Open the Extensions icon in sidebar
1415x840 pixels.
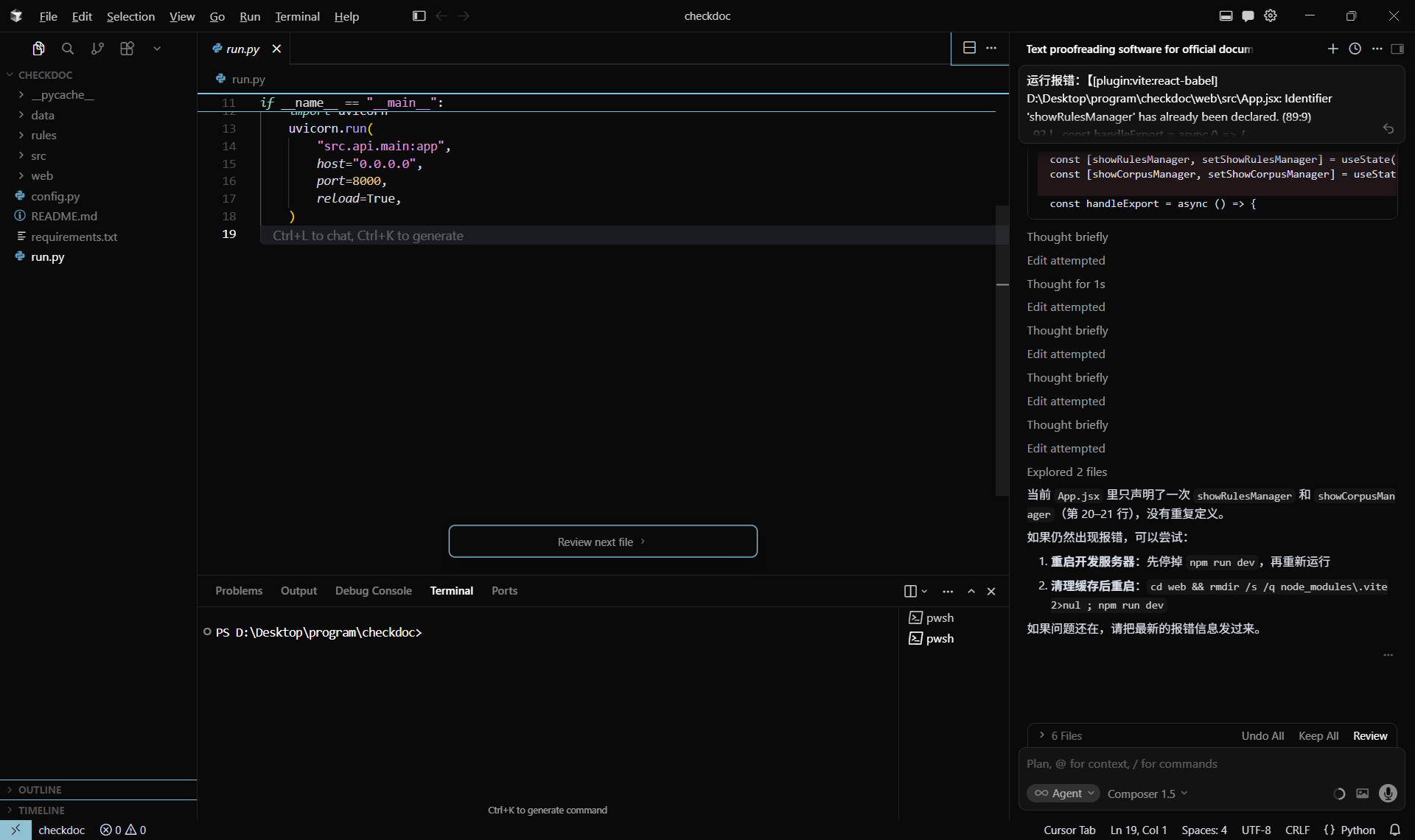tap(127, 49)
